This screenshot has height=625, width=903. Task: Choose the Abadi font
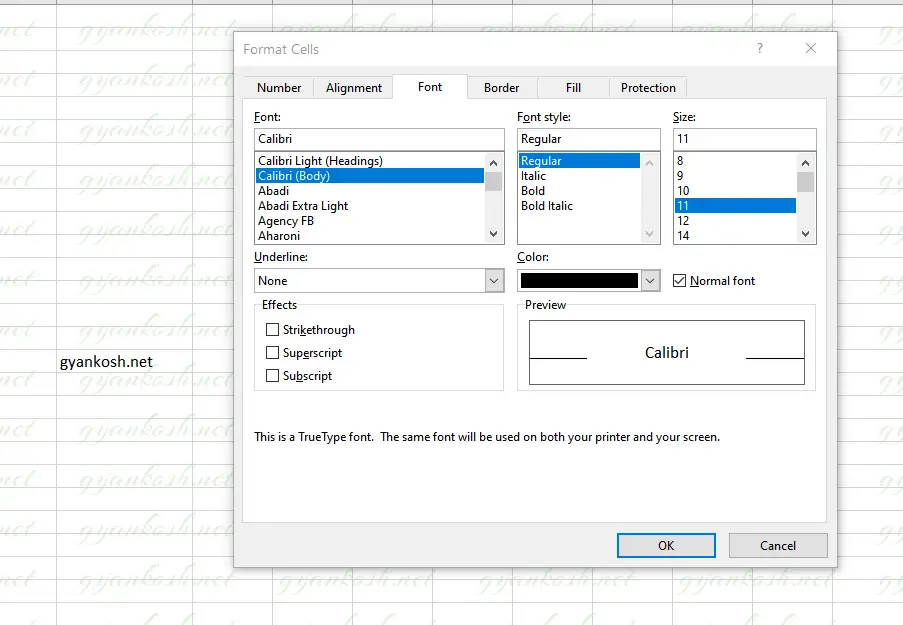point(370,191)
